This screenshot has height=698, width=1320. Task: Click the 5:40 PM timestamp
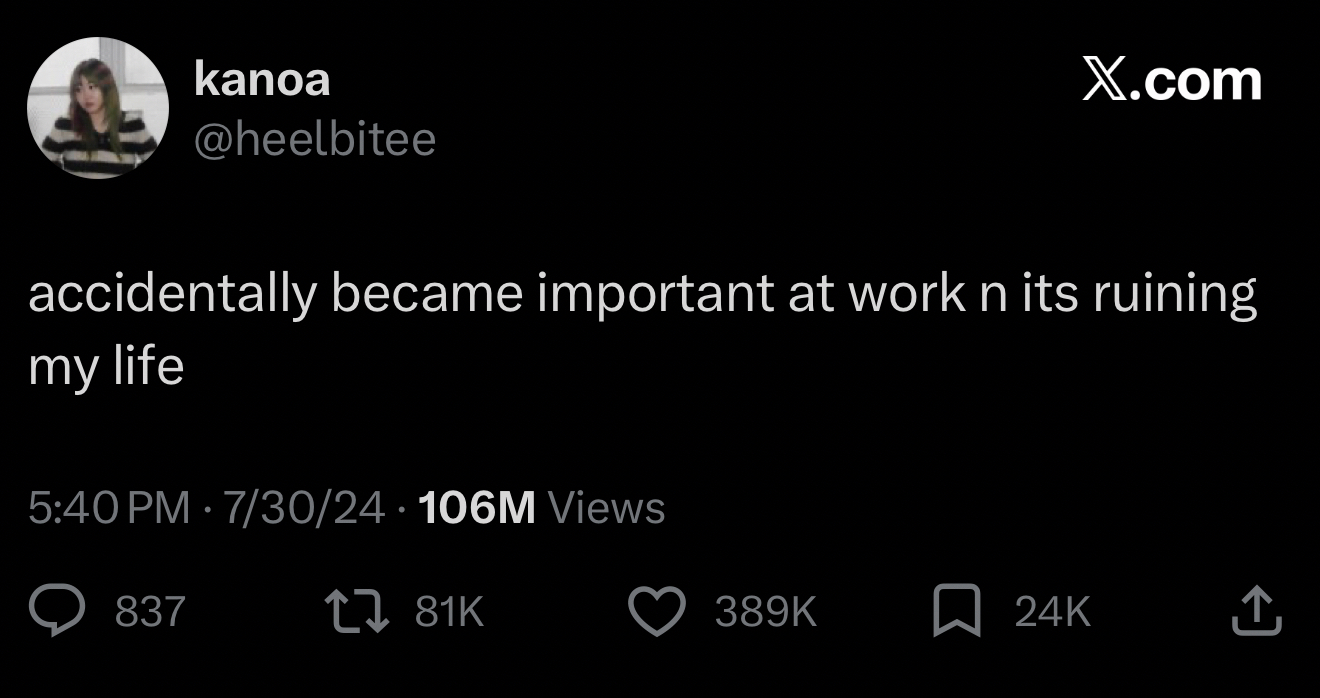109,508
